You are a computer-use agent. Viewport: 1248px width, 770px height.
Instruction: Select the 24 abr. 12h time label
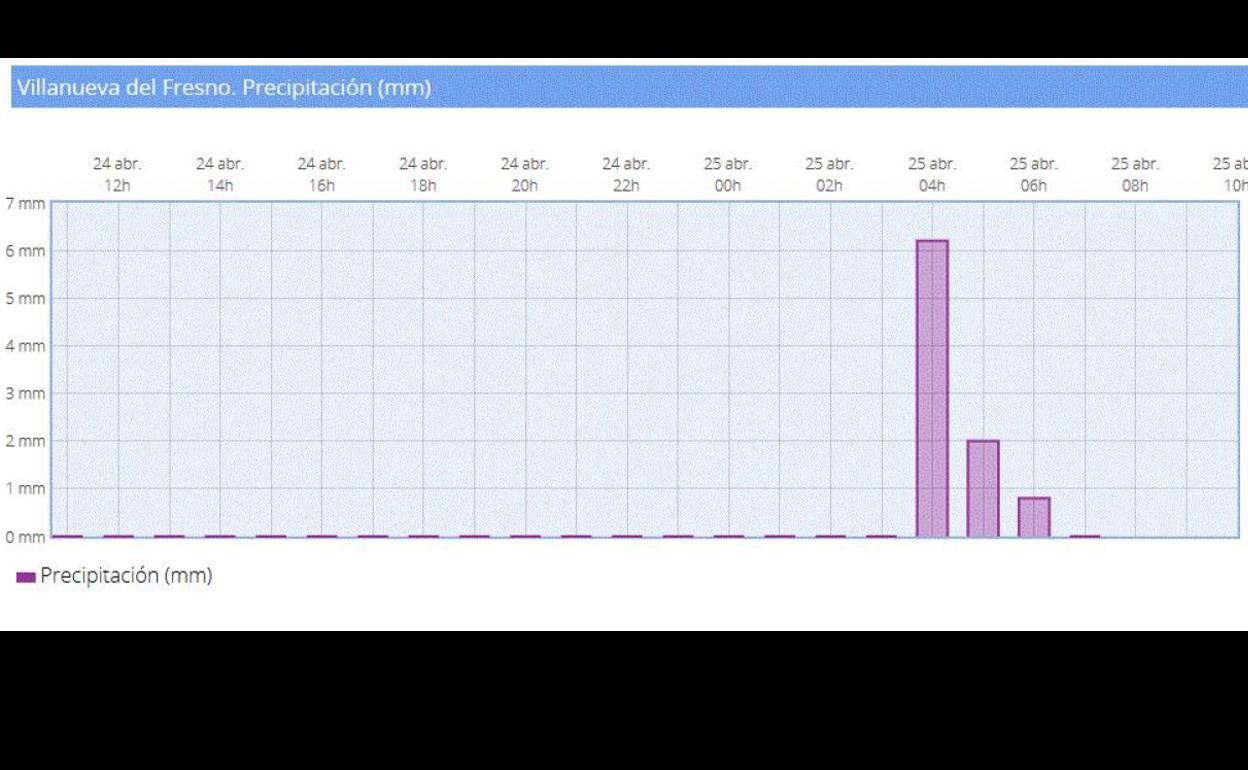click(118, 175)
